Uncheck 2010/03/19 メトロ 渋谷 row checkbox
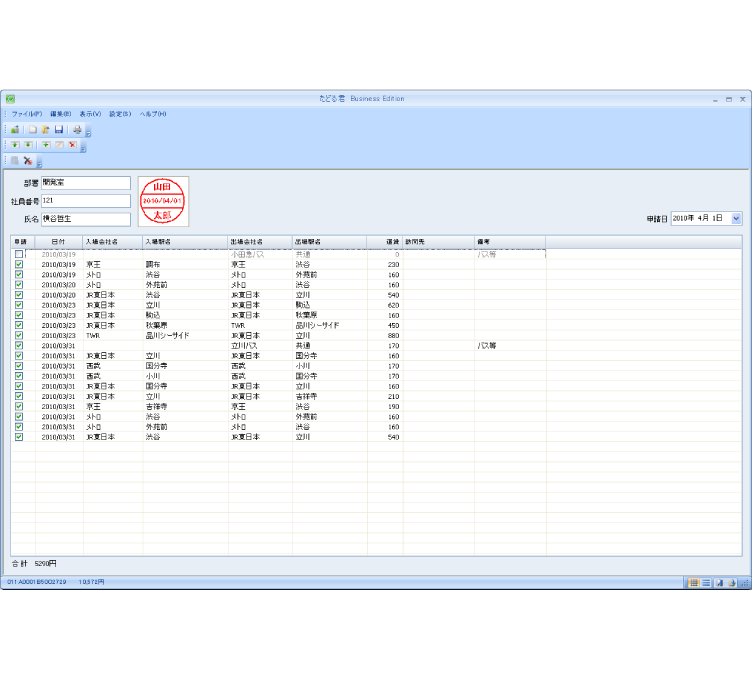This screenshot has height=680, width=752. [x=19, y=274]
